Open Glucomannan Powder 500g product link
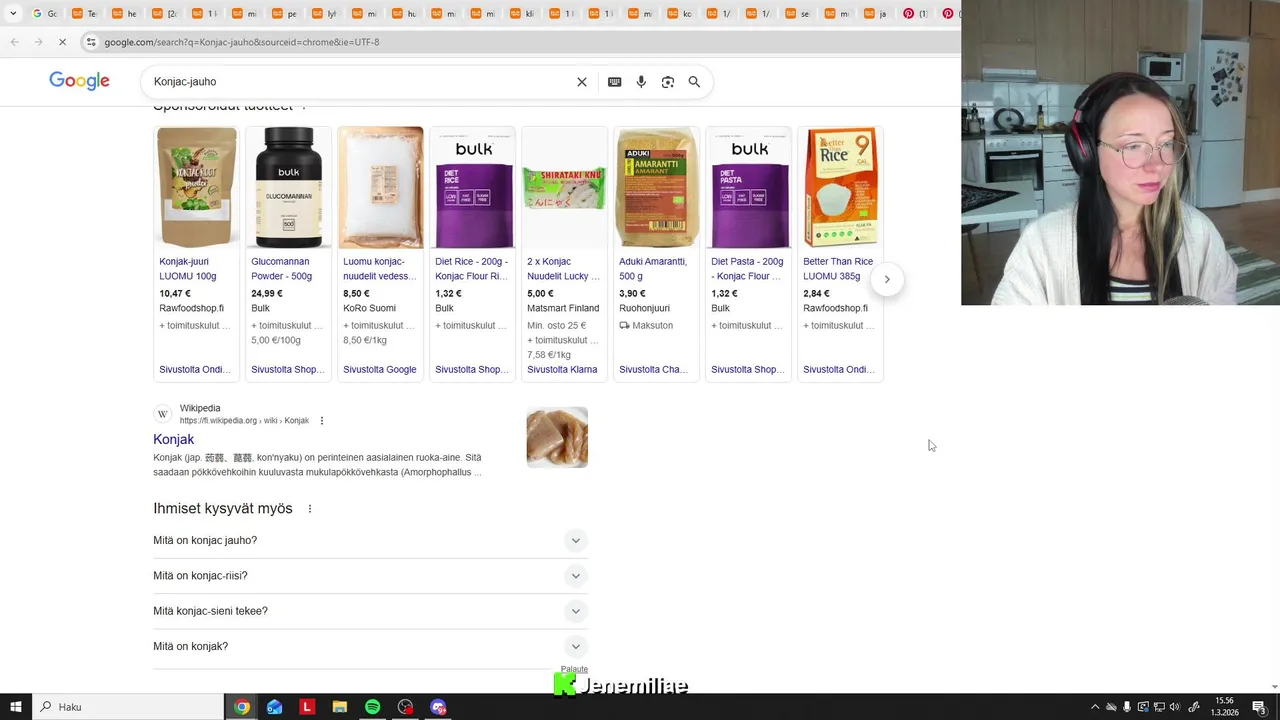The height and width of the screenshot is (720, 1280). click(x=282, y=269)
